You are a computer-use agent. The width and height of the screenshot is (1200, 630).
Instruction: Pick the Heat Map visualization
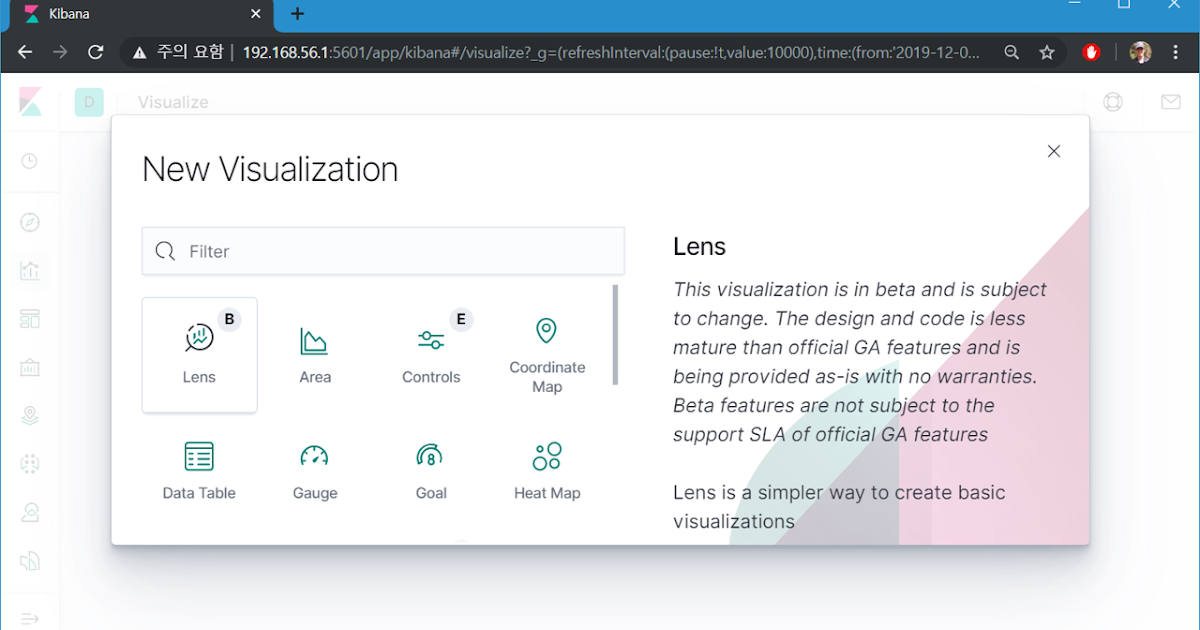pyautogui.click(x=547, y=467)
